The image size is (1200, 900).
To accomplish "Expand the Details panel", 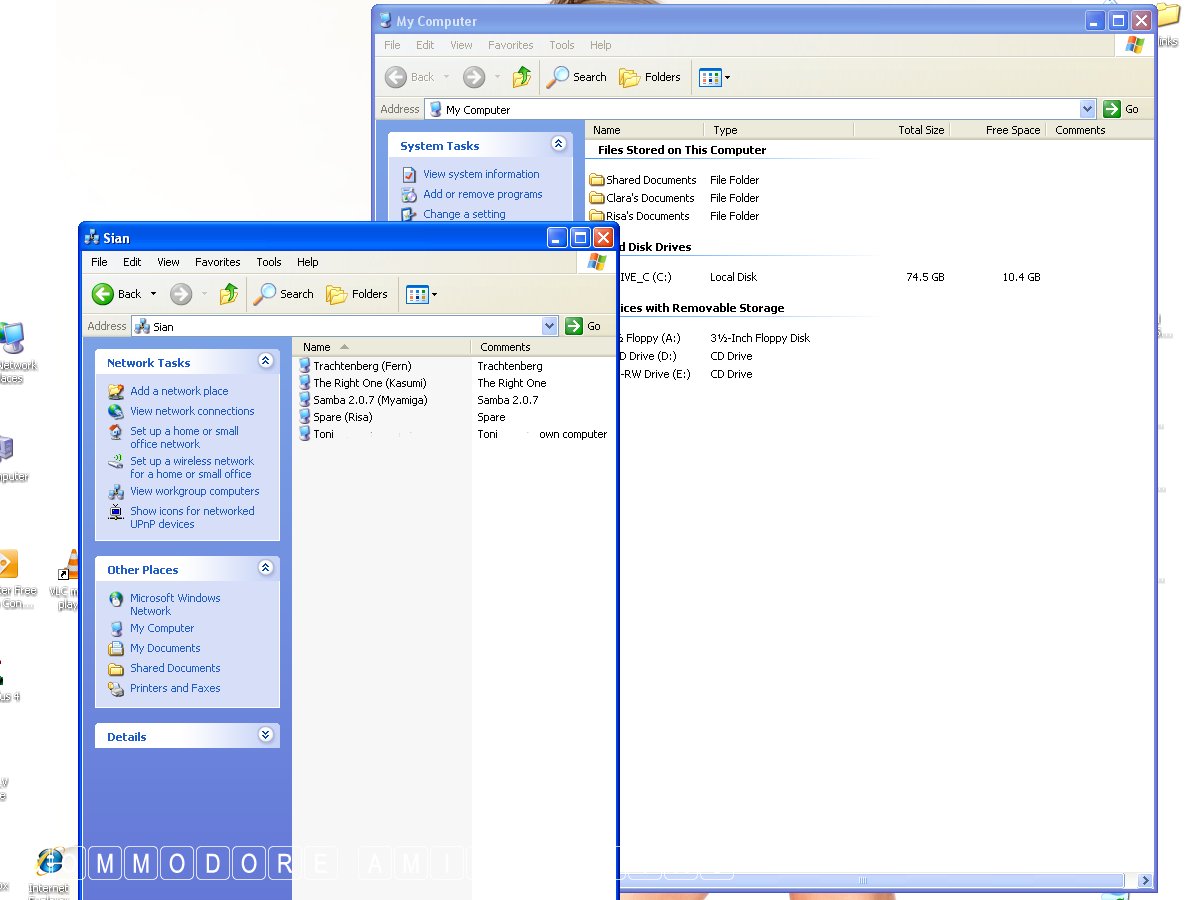I will pos(265,735).
